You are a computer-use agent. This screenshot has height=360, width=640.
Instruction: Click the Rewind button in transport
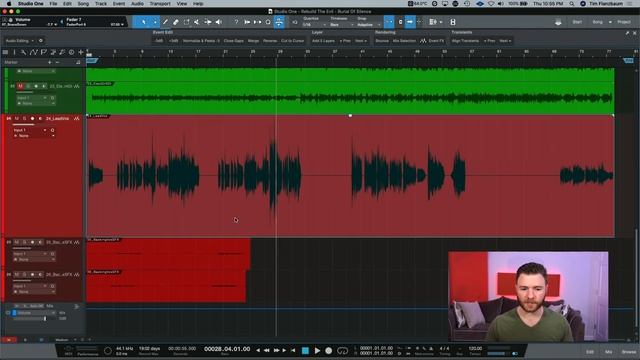[267, 350]
